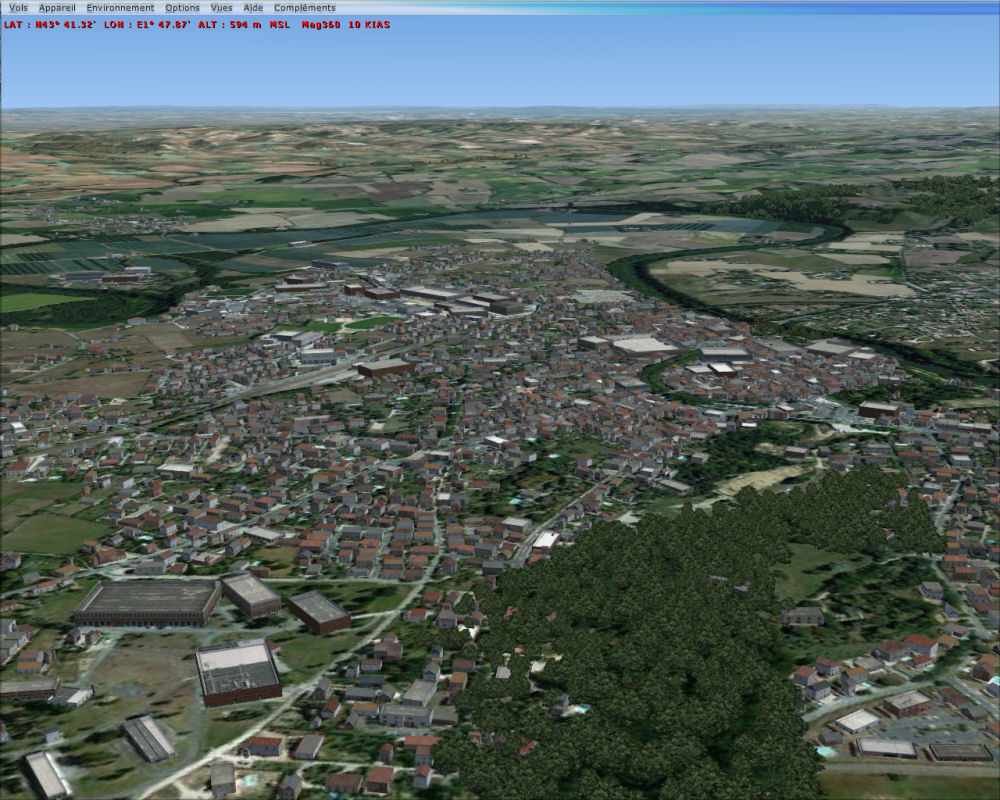Click the square white-roofed building near bottom-left
This screenshot has width=1000, height=800.
pos(238,670)
